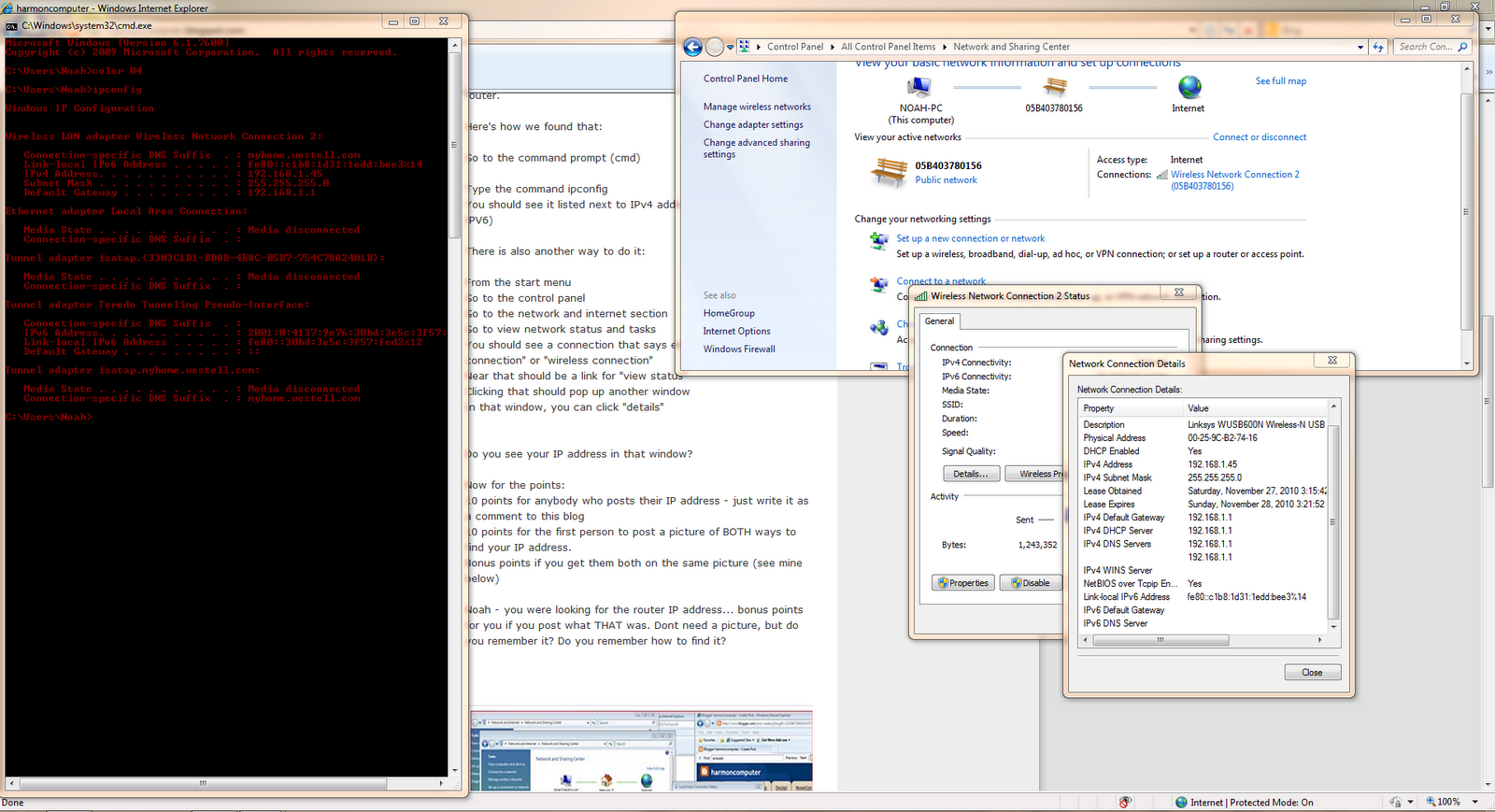Click the Value column header
This screenshot has height=812, width=1495.
point(1255,408)
